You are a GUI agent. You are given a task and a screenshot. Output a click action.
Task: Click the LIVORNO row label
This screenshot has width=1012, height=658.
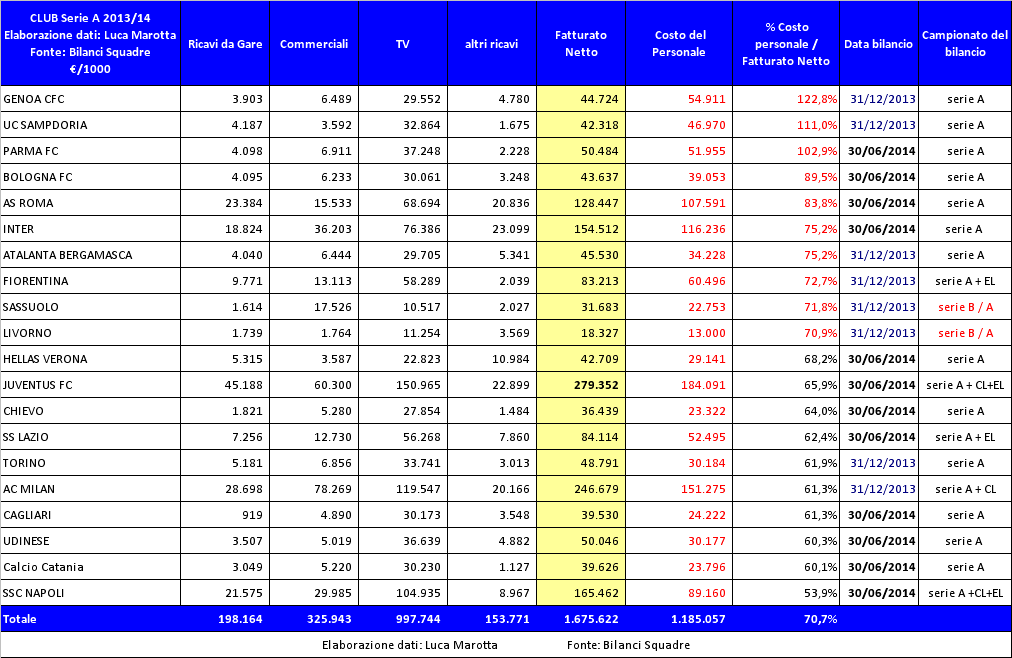point(90,333)
